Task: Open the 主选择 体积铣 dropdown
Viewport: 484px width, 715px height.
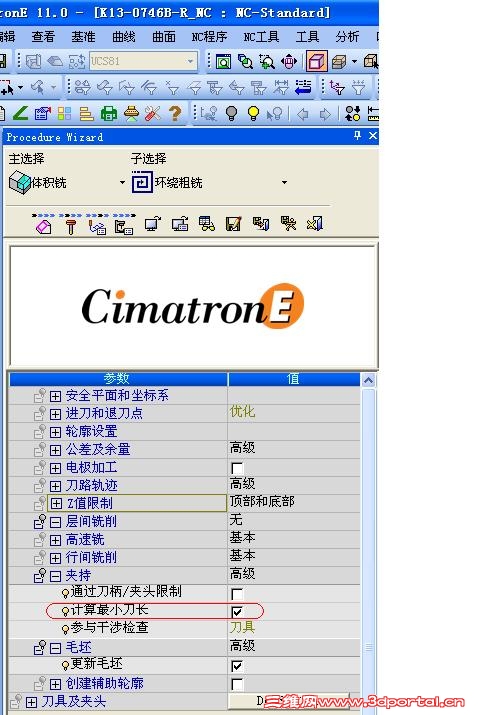Action: [122, 183]
